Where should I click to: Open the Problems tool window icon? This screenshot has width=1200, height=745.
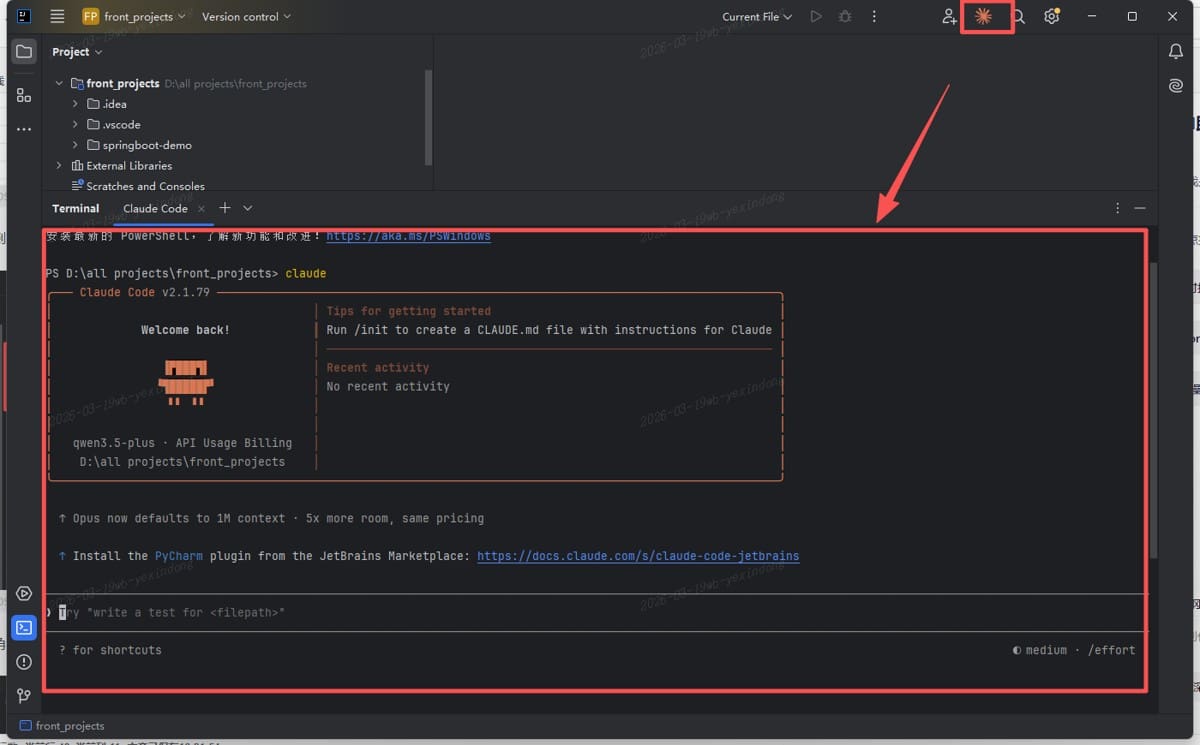tap(24, 662)
